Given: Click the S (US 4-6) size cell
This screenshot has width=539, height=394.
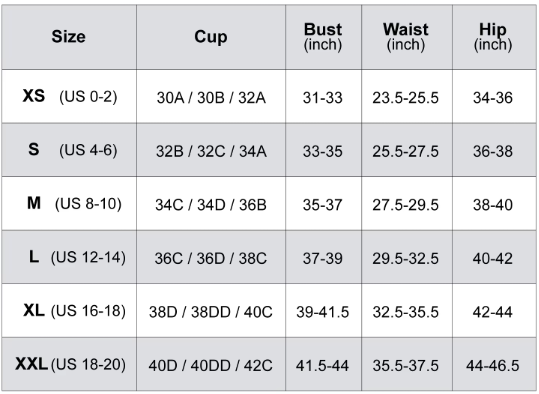Looking at the screenshot, I should pyautogui.click(x=69, y=150).
